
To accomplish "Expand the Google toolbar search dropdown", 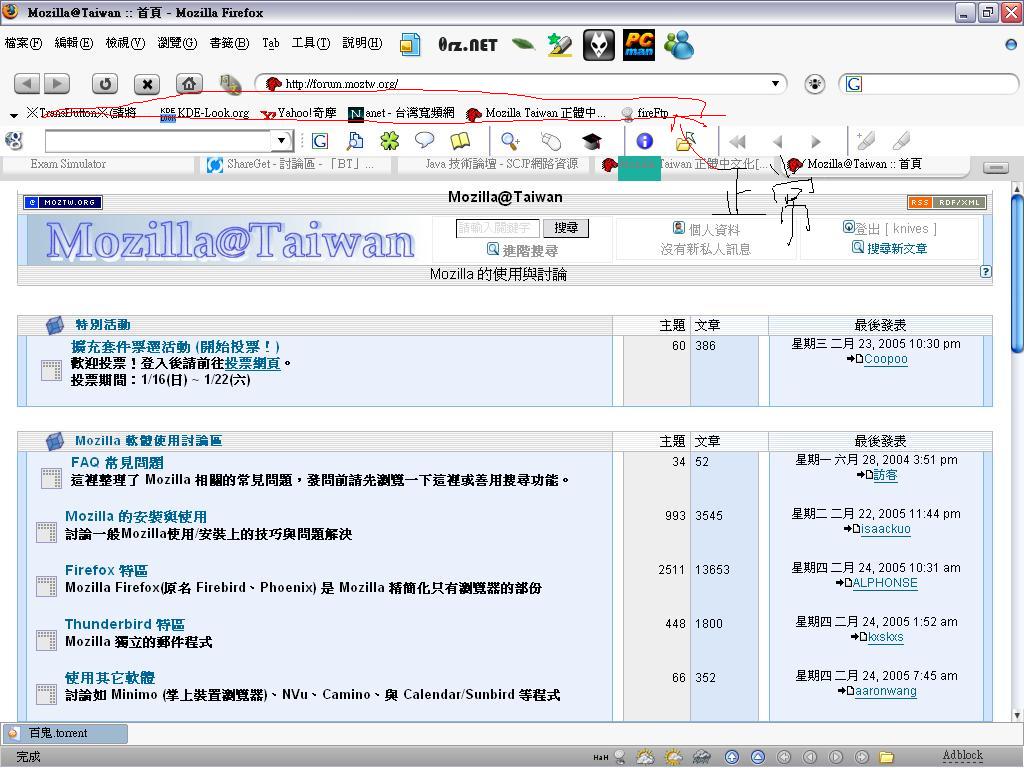I will (x=281, y=141).
